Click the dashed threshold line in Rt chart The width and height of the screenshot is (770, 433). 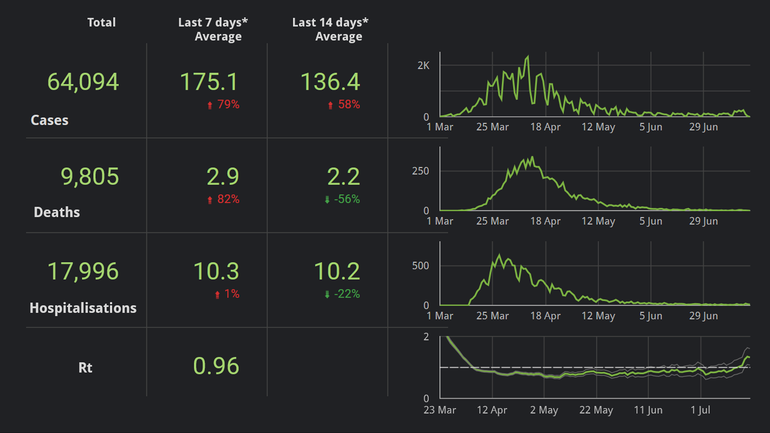[600, 367]
